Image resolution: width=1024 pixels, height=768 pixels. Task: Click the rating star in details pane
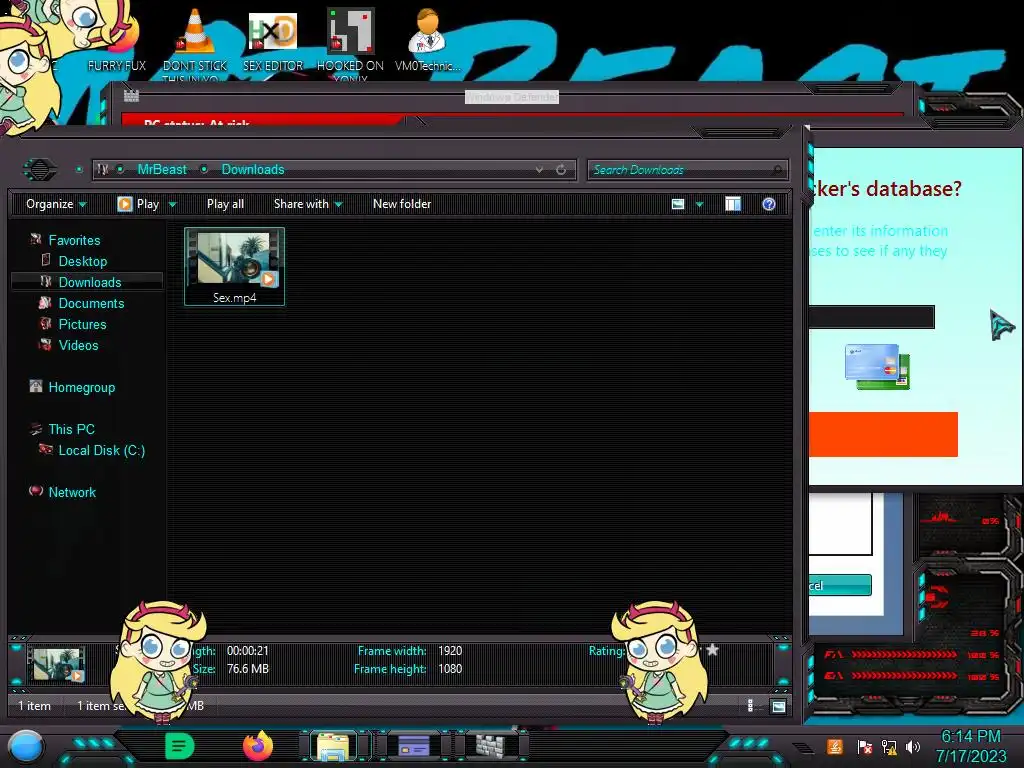712,650
